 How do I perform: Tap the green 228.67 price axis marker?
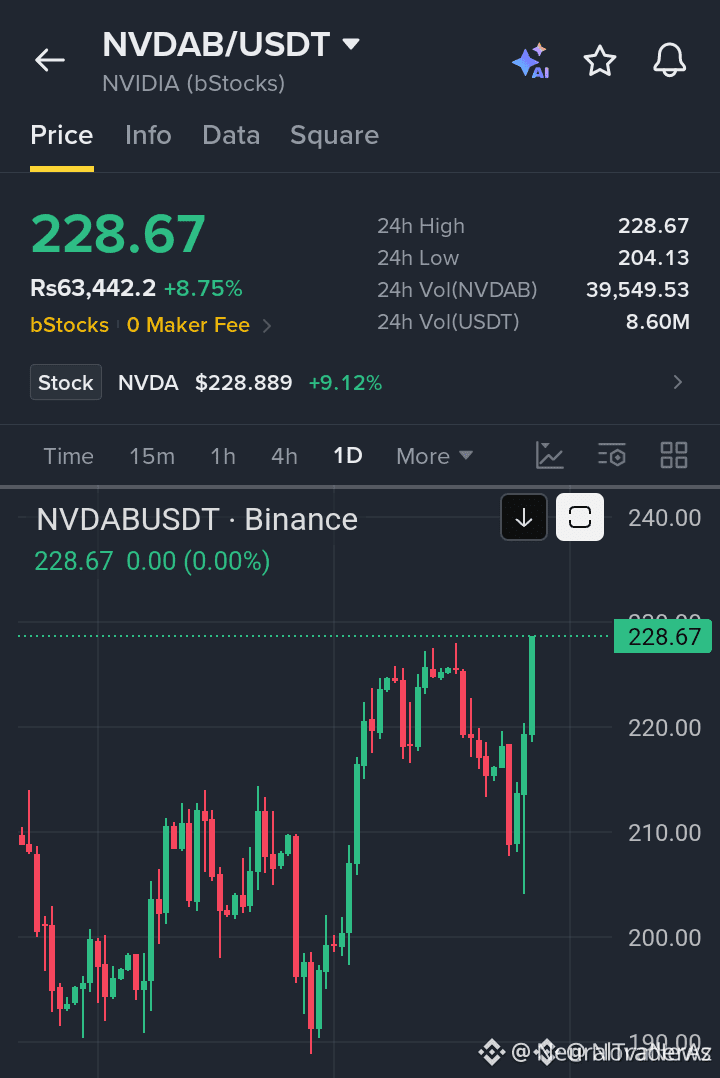tap(663, 637)
